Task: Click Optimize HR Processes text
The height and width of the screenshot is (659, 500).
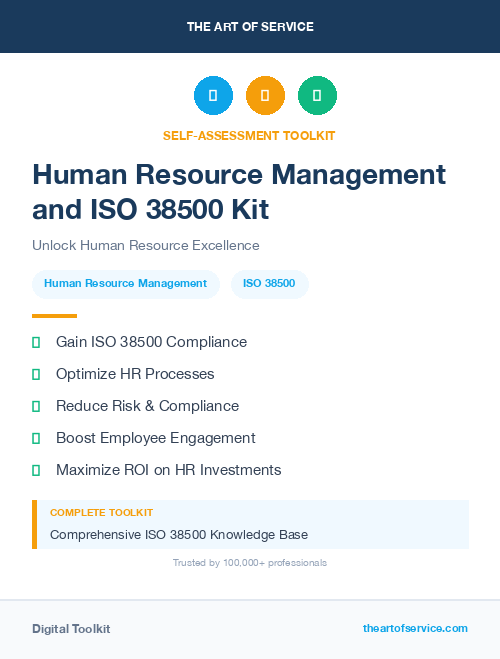Action: point(135,374)
